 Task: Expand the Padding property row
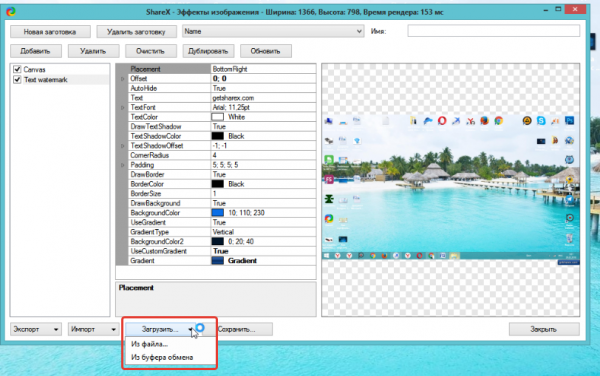pos(122,165)
